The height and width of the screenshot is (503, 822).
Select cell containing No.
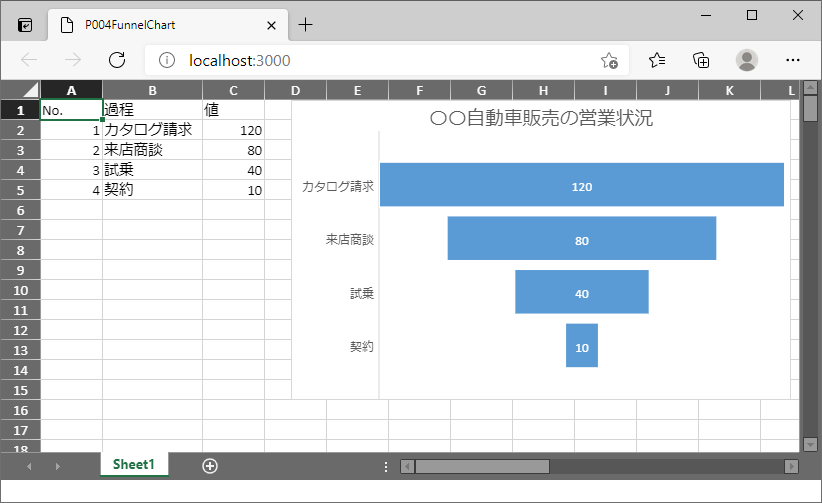[x=71, y=110]
